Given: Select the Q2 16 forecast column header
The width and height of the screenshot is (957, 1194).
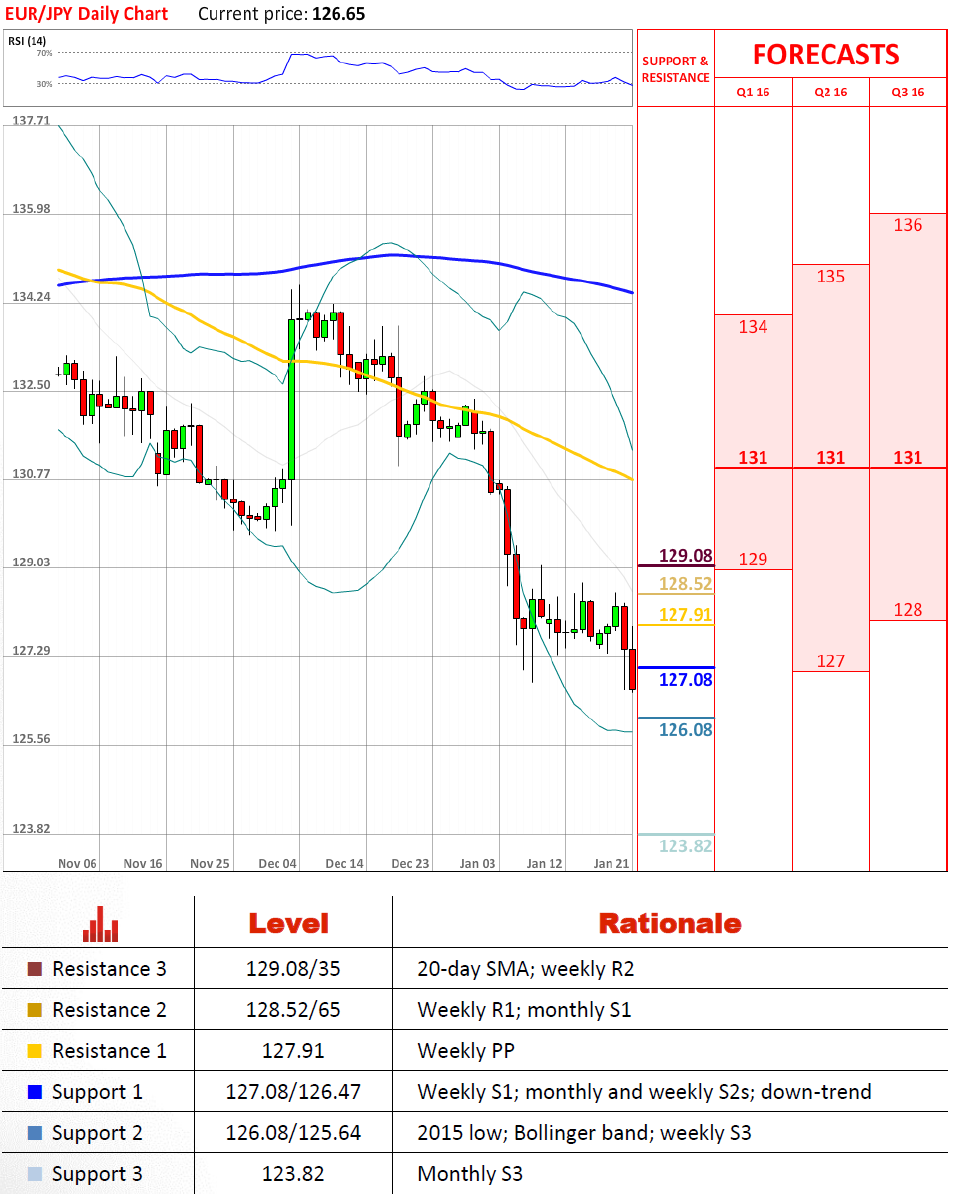Looking at the screenshot, I should (x=831, y=92).
